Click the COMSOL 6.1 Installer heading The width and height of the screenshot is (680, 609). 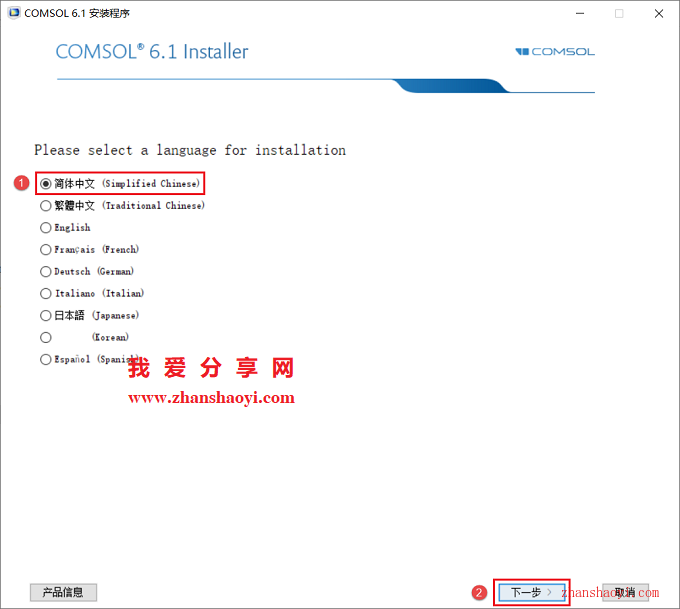pyautogui.click(x=152, y=52)
